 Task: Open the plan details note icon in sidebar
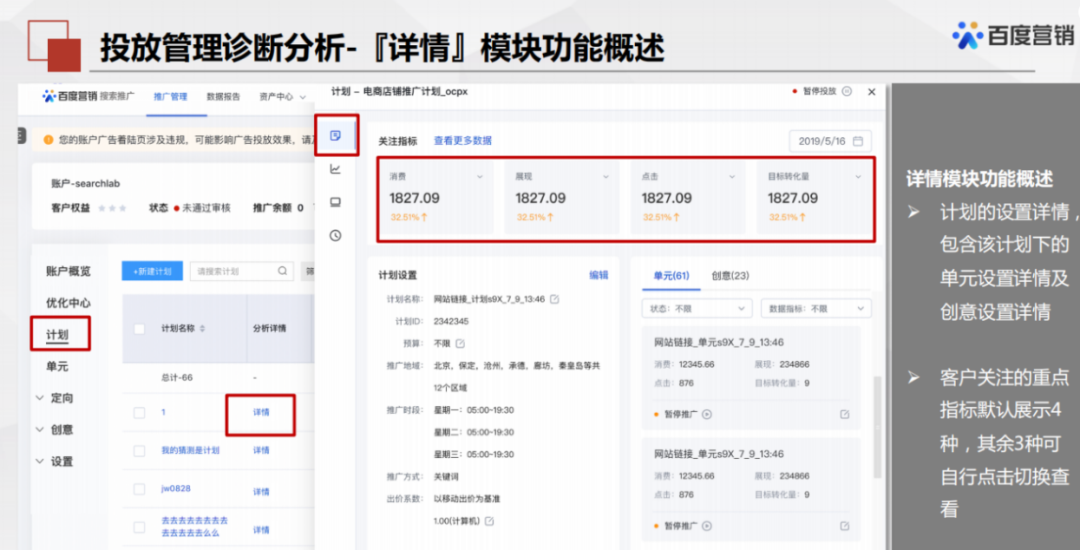tap(336, 135)
